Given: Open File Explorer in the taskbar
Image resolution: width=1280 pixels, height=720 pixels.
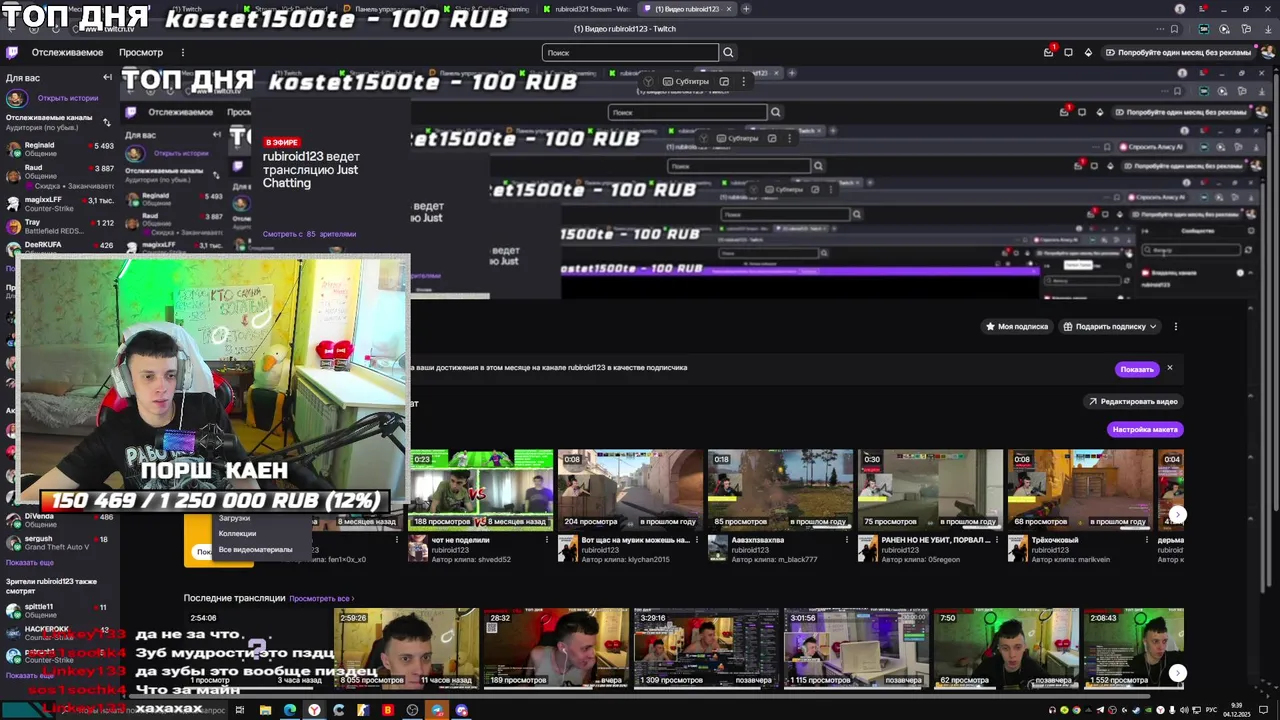Looking at the screenshot, I should (265, 710).
